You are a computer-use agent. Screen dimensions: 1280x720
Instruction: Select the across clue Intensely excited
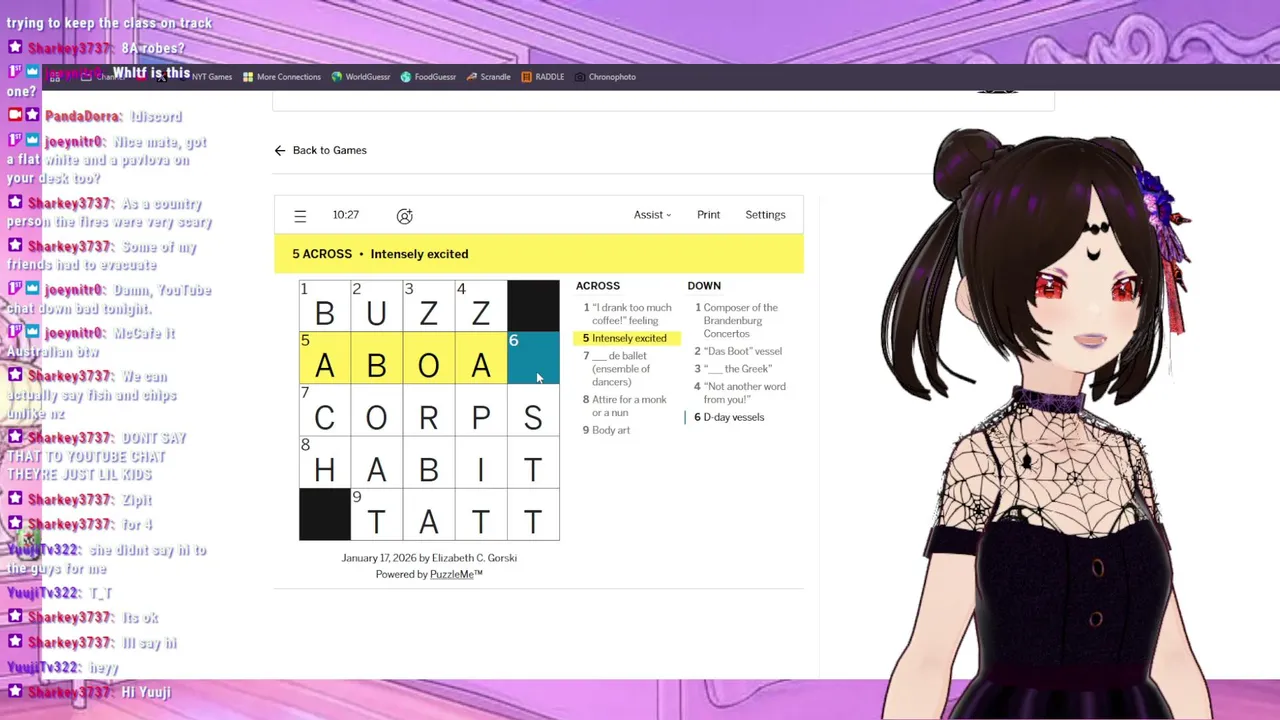click(x=628, y=339)
